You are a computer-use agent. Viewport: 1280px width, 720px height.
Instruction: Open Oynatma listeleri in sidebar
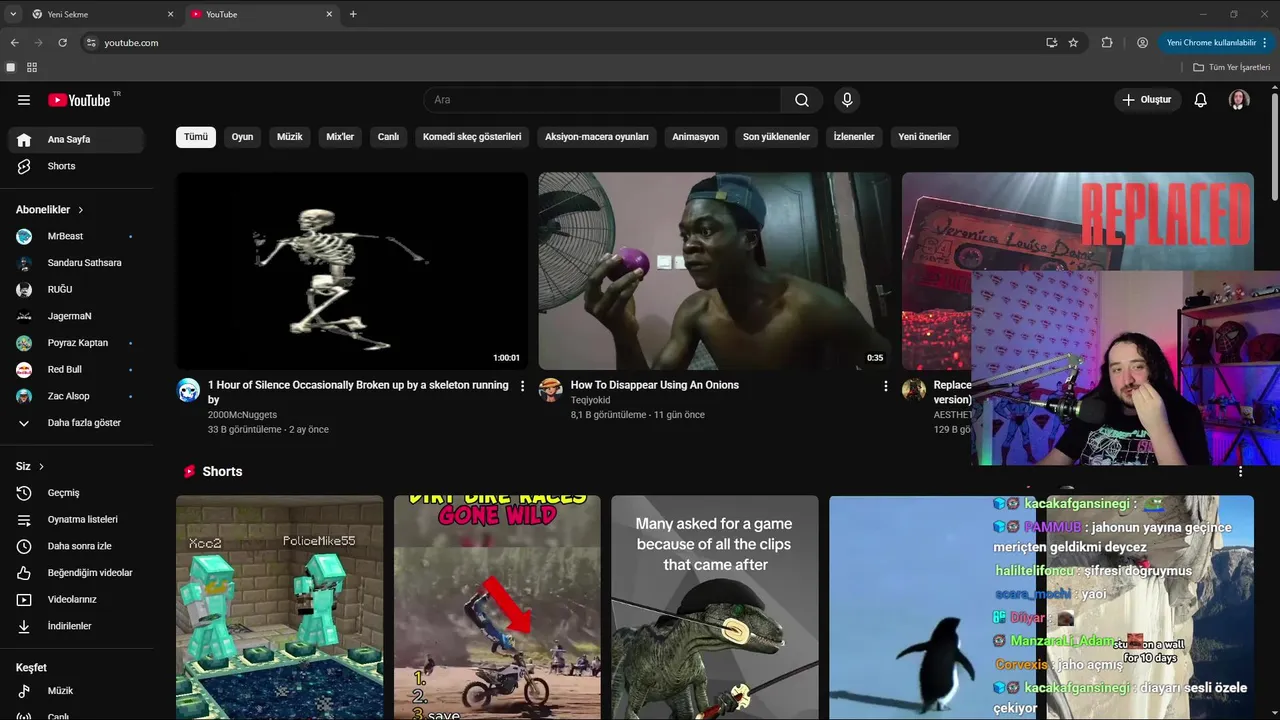[76, 520]
